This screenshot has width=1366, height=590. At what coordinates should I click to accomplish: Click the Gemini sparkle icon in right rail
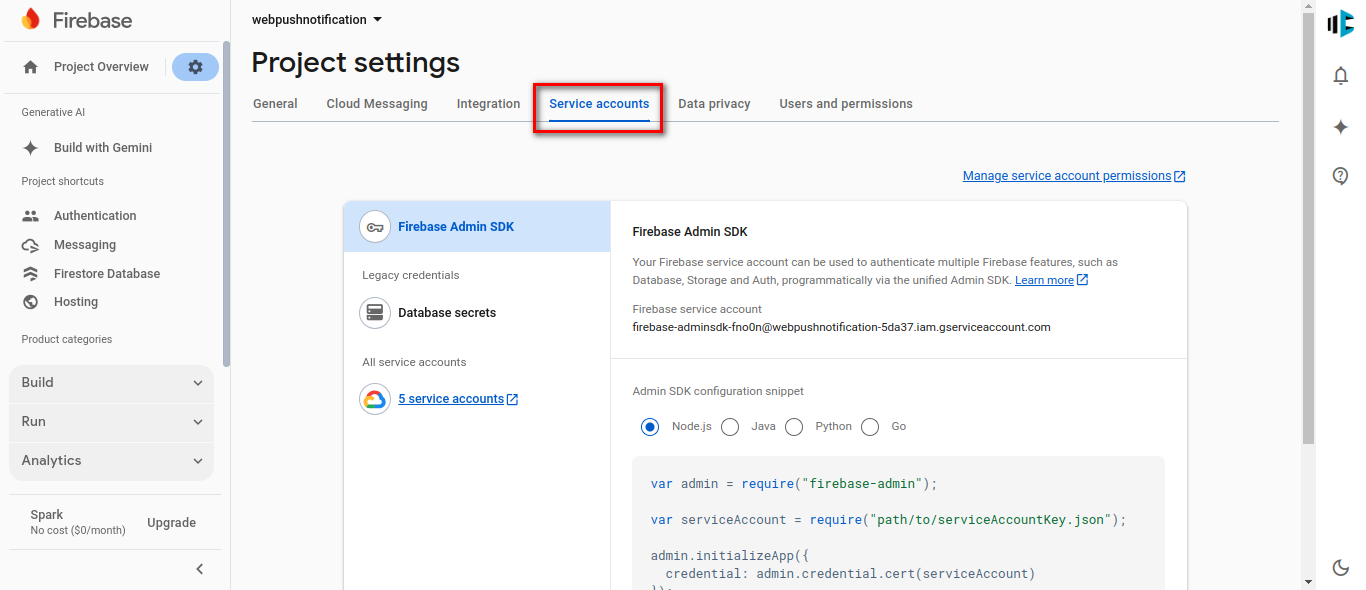(x=1341, y=127)
